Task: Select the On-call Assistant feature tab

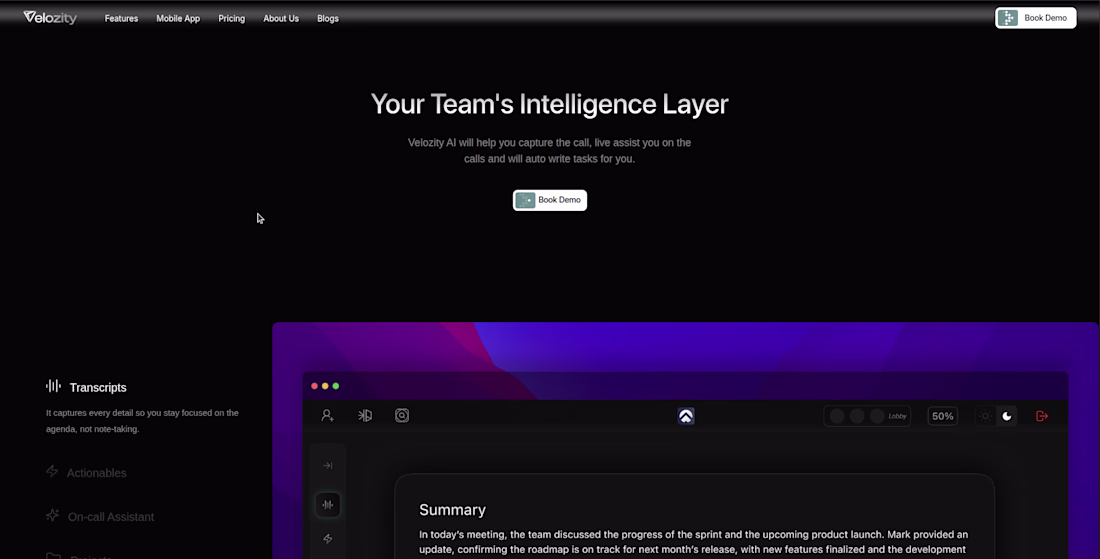Action: (111, 517)
